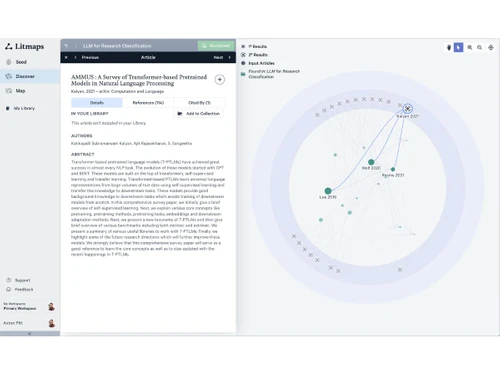Add article with the plus button

point(219,80)
